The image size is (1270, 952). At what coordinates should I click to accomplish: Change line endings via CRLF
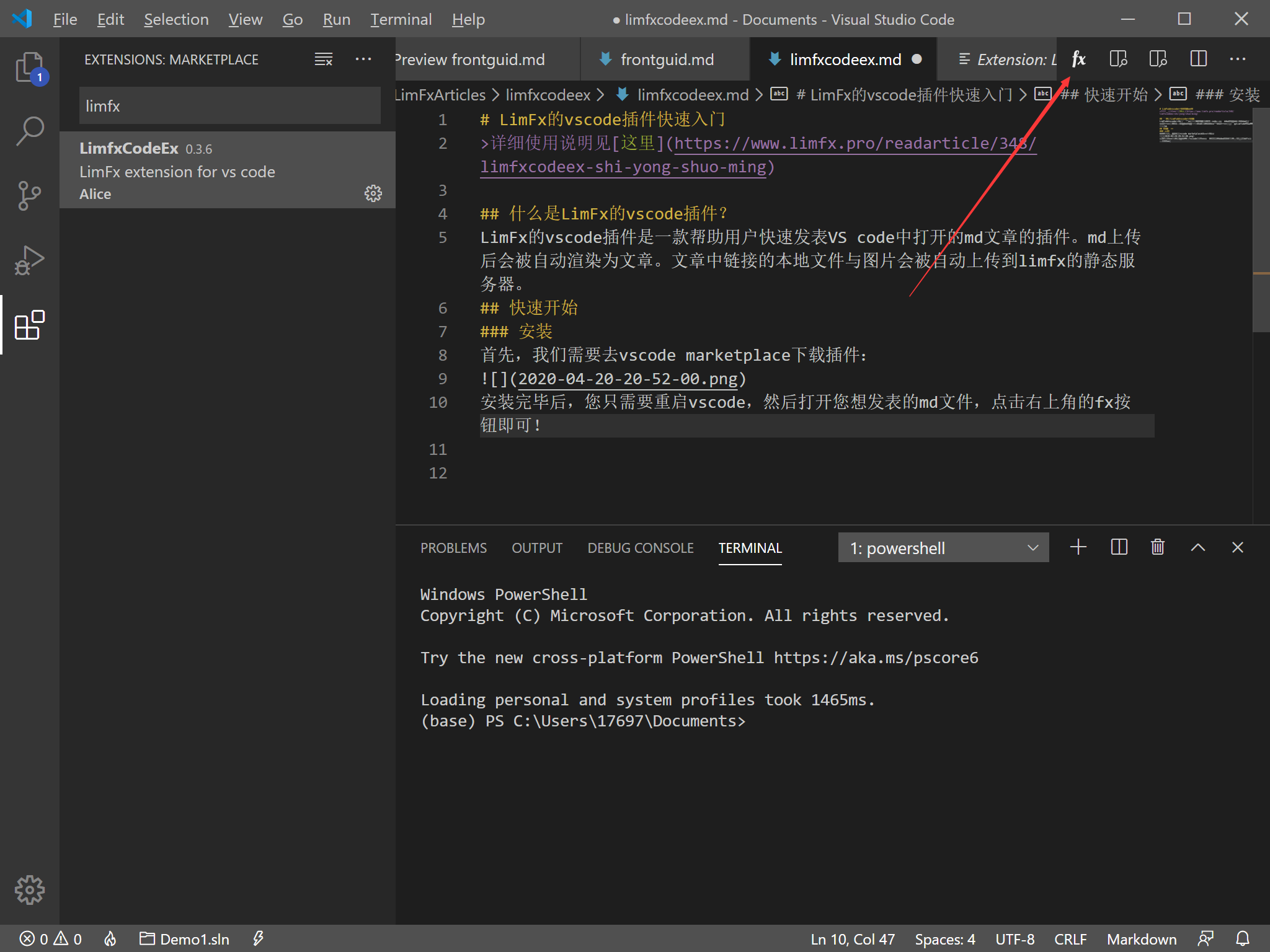click(x=1070, y=939)
